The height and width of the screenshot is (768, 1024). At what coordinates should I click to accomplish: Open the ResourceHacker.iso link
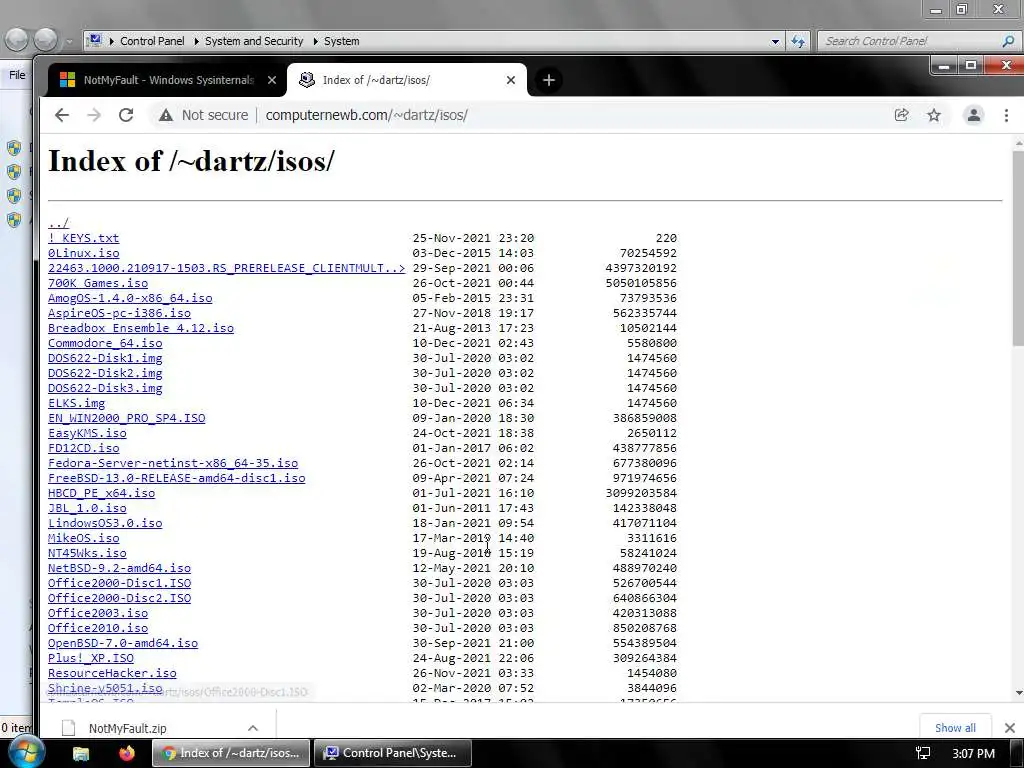pos(112,674)
